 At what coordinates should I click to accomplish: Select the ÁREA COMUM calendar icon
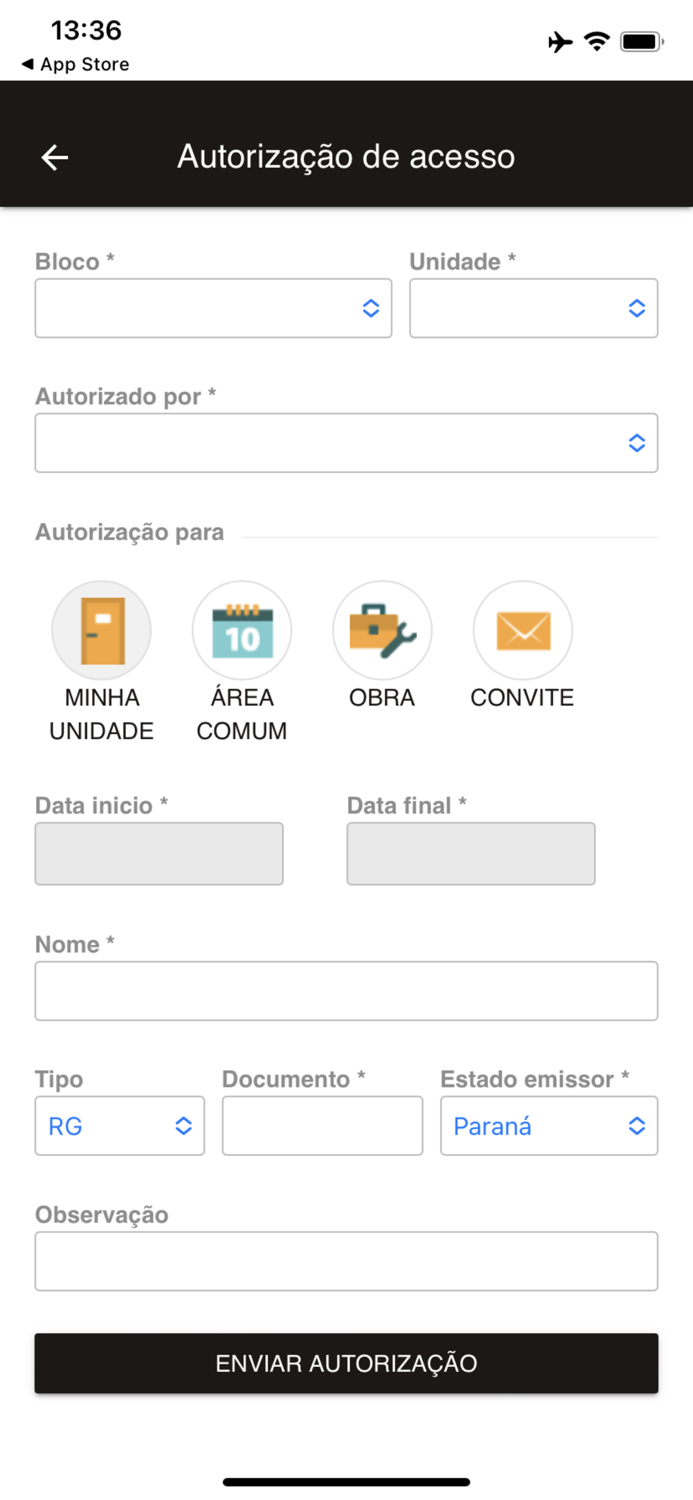(242, 630)
